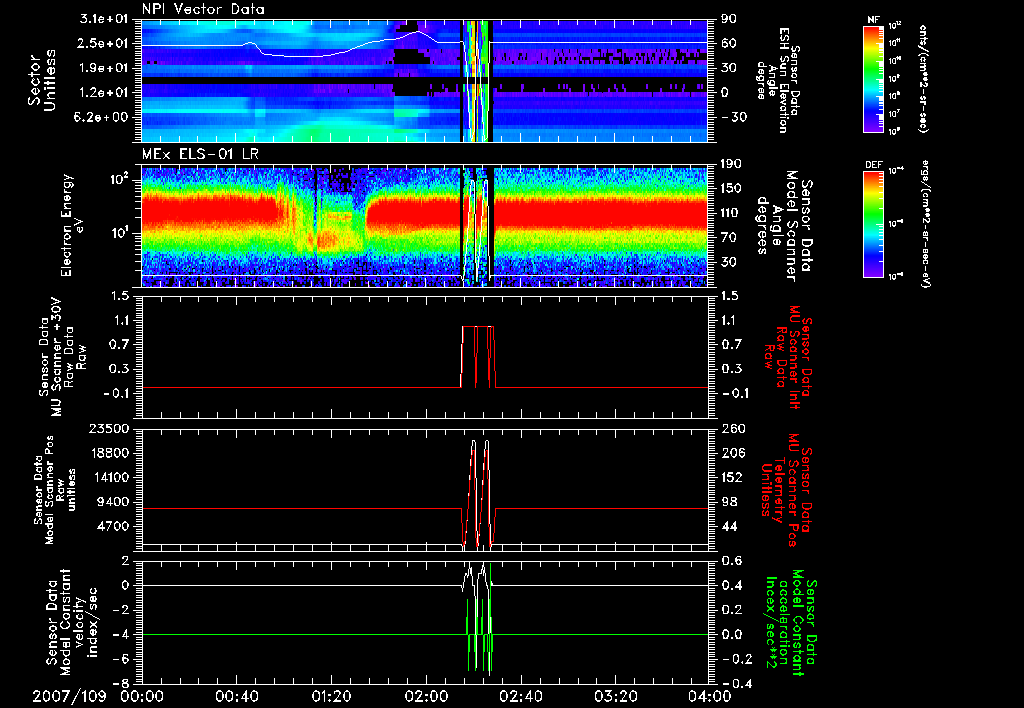Click the "DEF" color bar heading
This screenshot has height=708, width=1024.
(873, 165)
